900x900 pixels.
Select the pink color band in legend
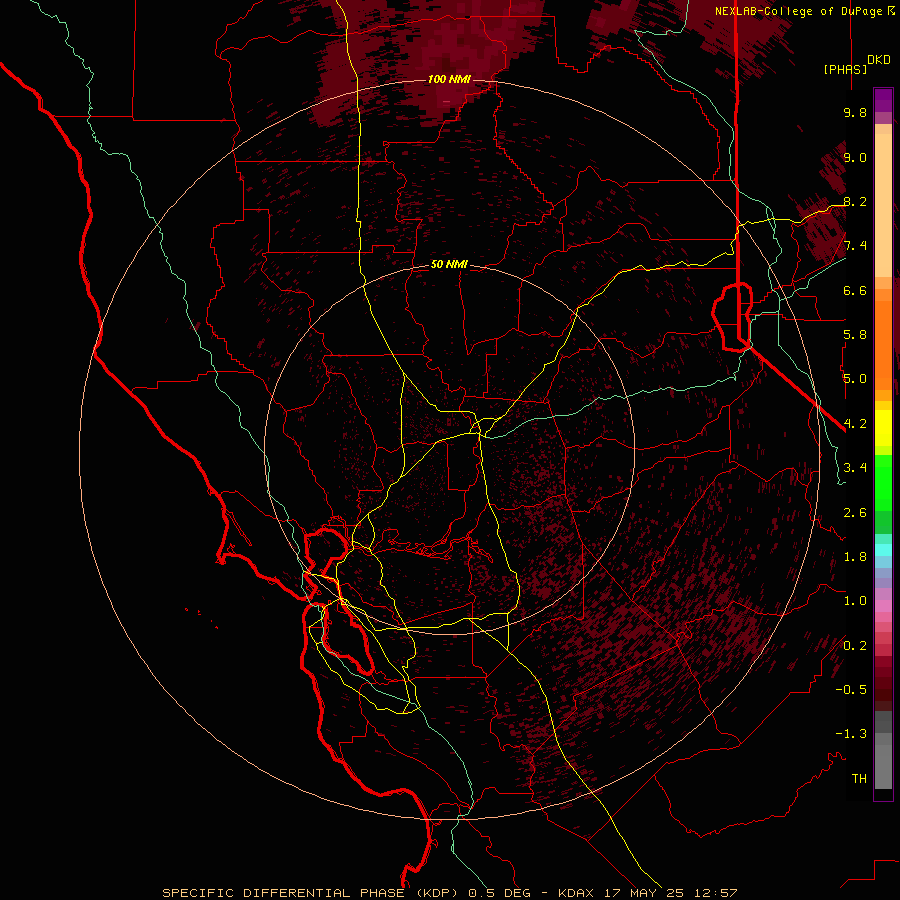click(x=883, y=606)
